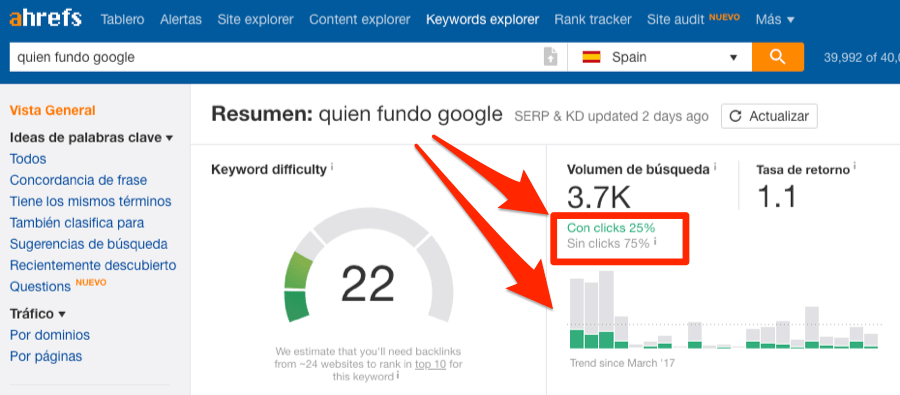Click info icon beside Volumen de búsqueda
Viewport: 900px width, 395px height.
[715, 168]
